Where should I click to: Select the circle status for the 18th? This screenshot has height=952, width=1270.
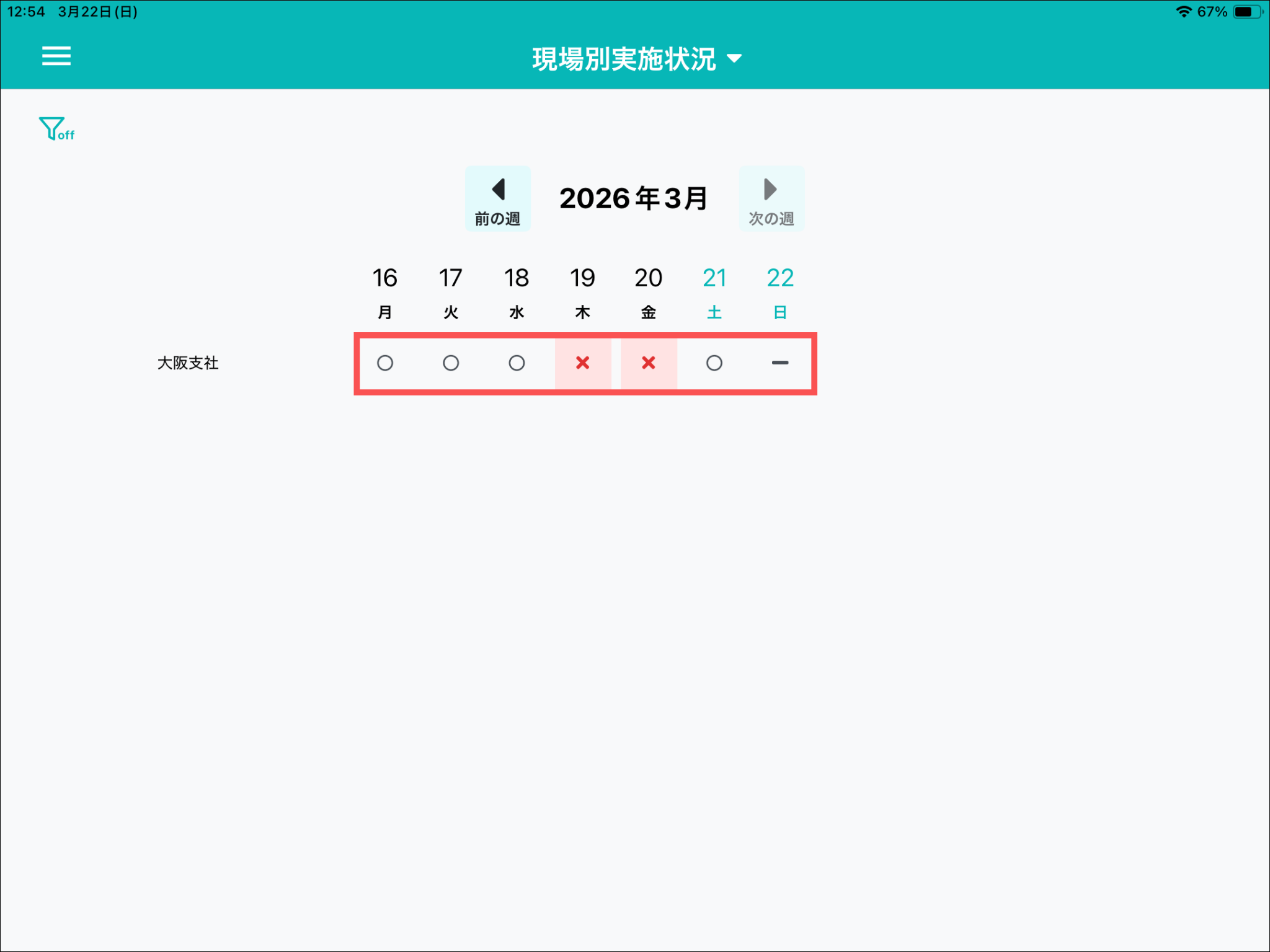(x=517, y=363)
